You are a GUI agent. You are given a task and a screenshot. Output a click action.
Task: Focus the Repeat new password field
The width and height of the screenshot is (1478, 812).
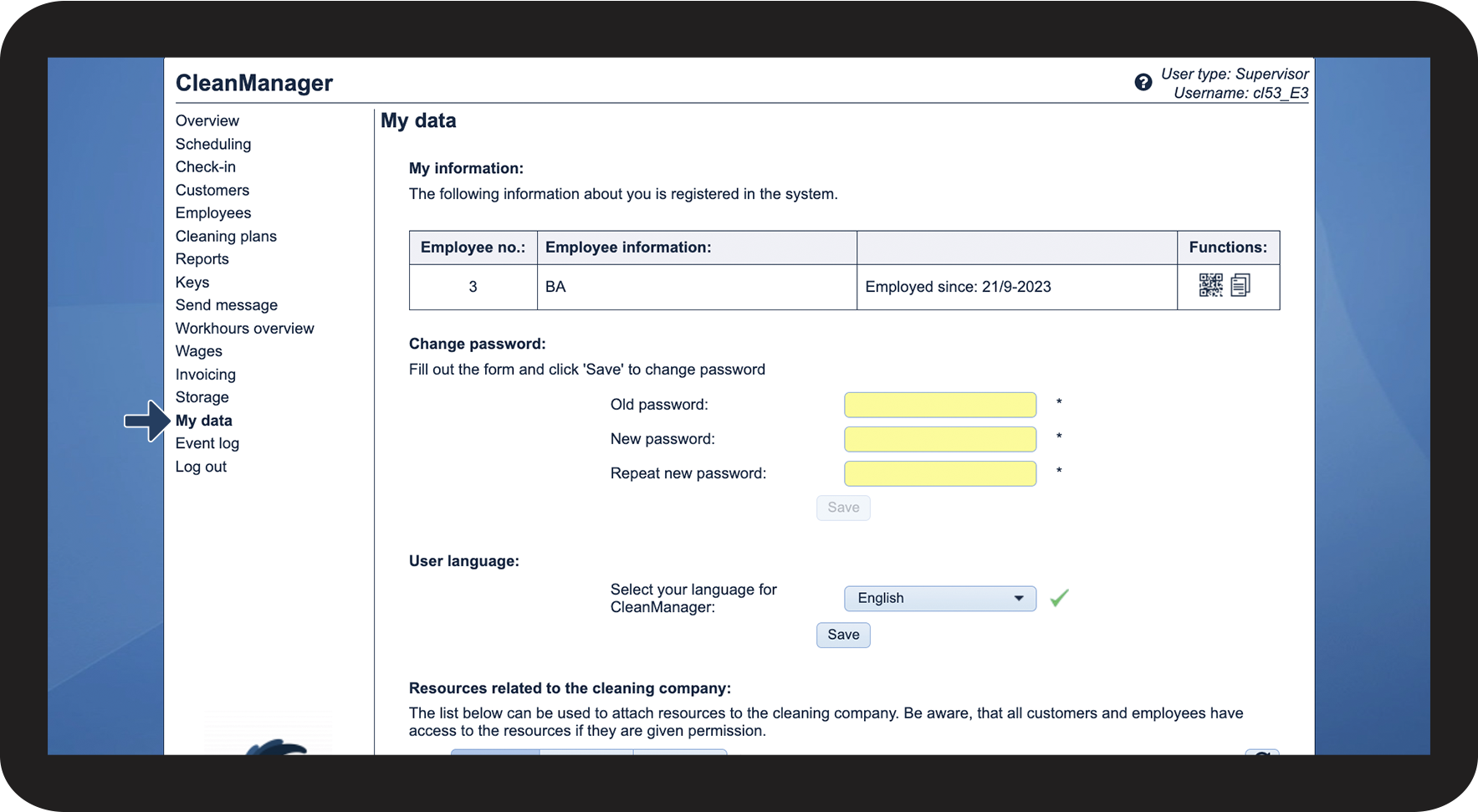[939, 473]
